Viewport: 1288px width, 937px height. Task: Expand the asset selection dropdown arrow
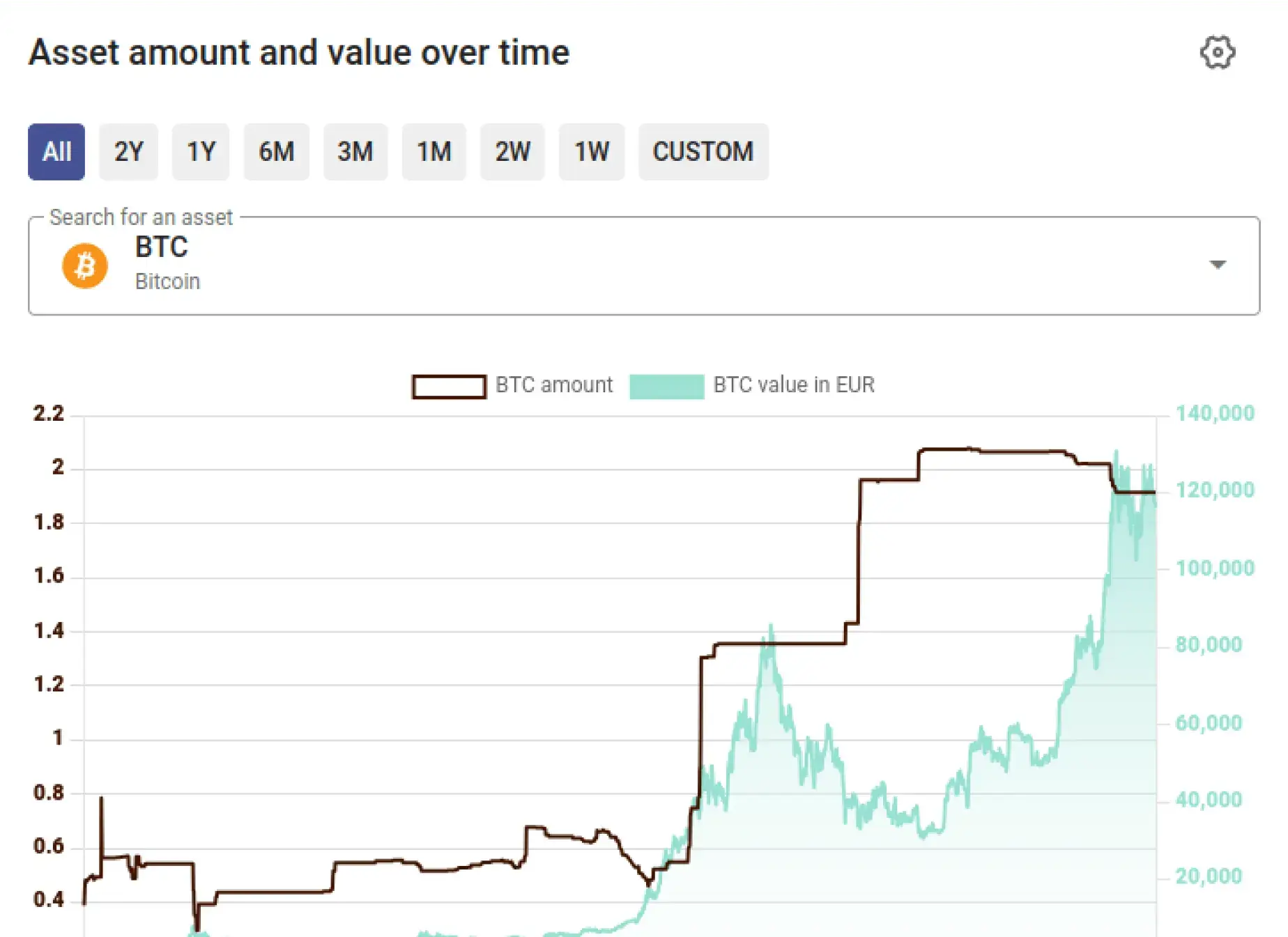click(1218, 265)
